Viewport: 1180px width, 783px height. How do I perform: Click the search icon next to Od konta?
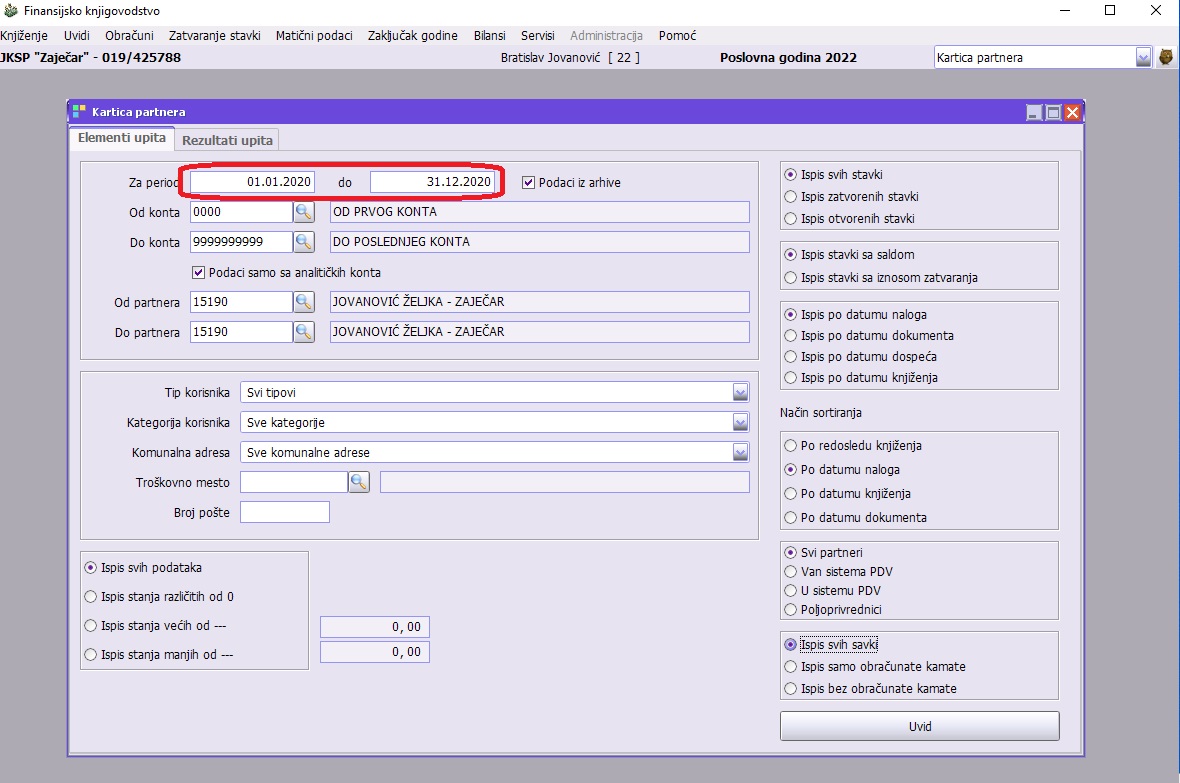click(304, 212)
